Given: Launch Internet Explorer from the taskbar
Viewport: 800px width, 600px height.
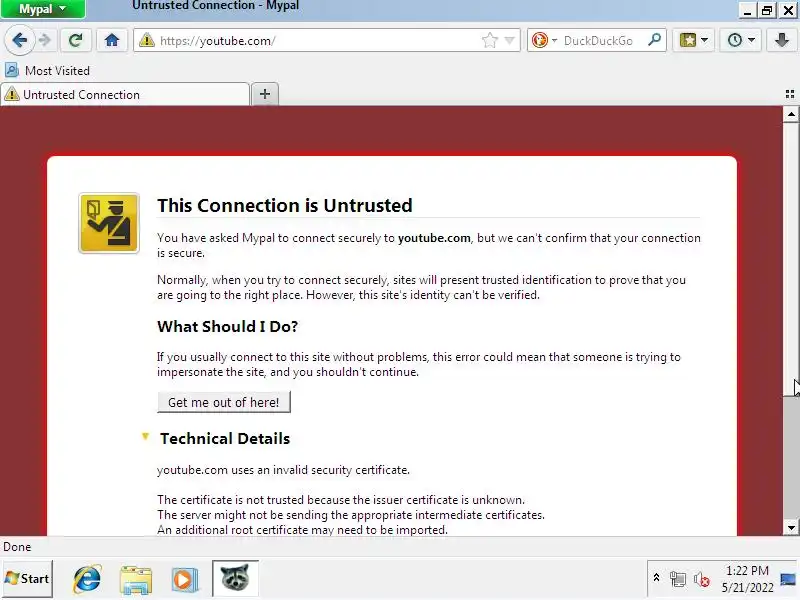Looking at the screenshot, I should [x=87, y=579].
